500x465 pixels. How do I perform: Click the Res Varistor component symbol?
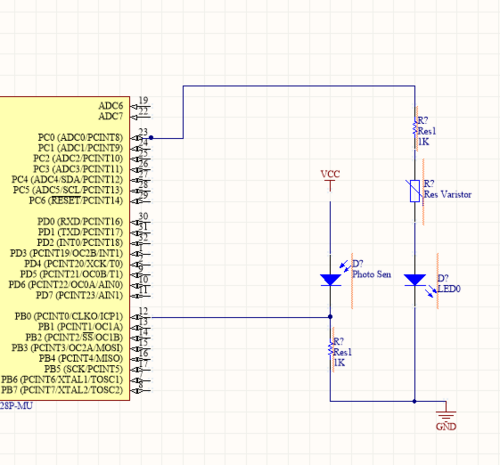pyautogui.click(x=415, y=191)
